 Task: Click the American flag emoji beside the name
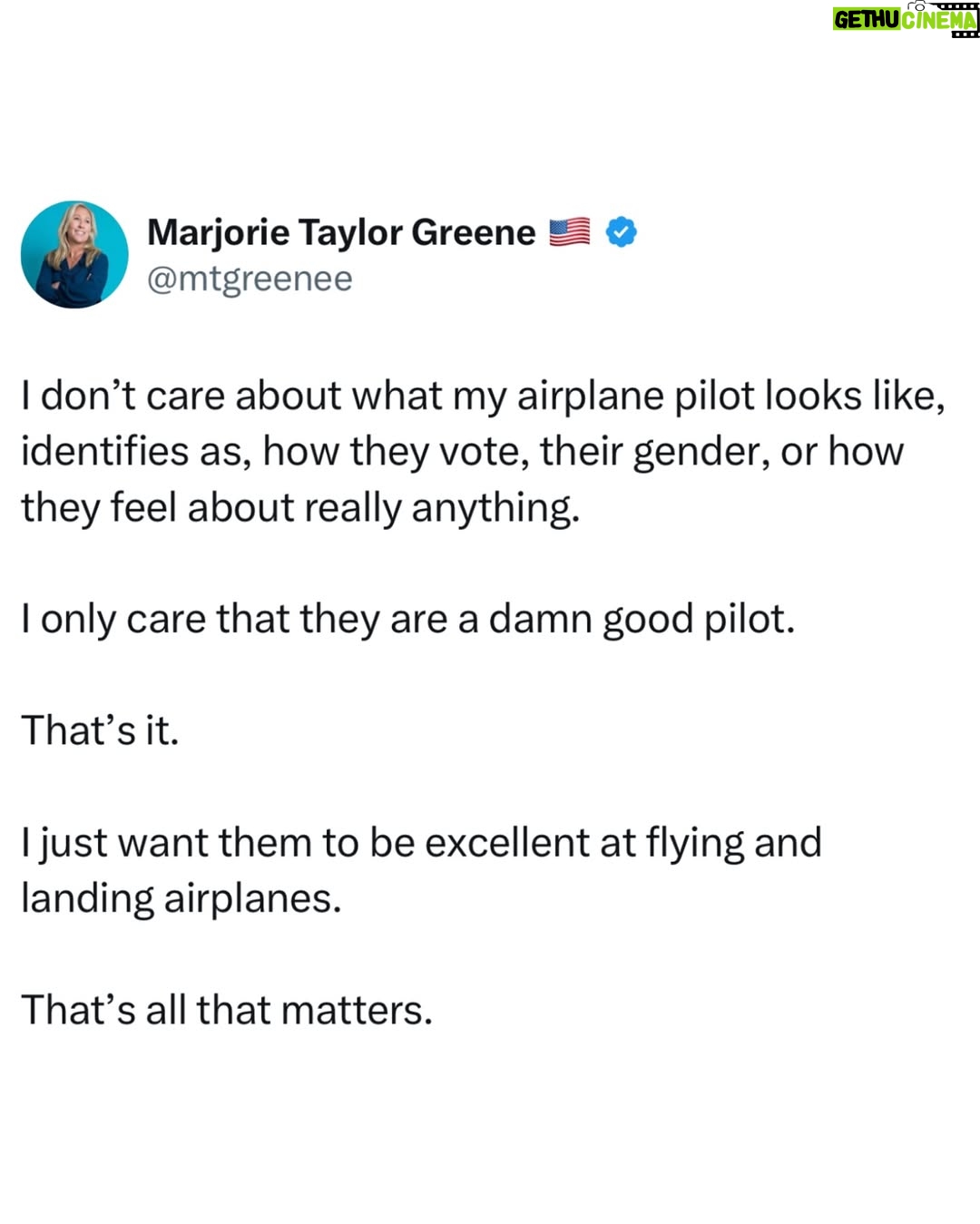(x=570, y=233)
